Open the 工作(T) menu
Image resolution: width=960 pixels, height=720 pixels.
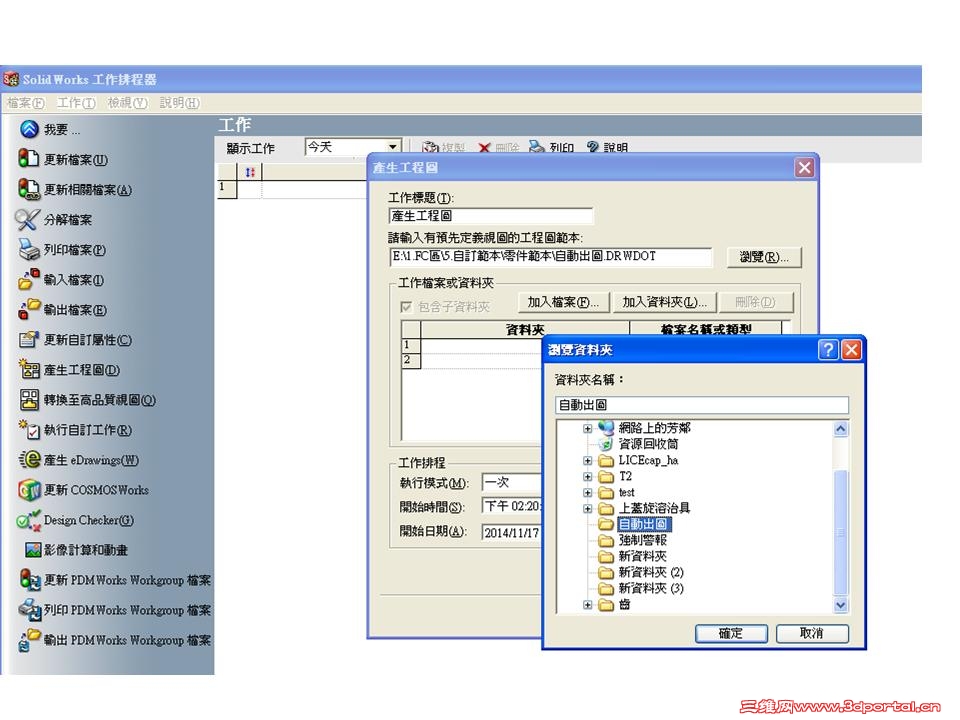(77, 103)
